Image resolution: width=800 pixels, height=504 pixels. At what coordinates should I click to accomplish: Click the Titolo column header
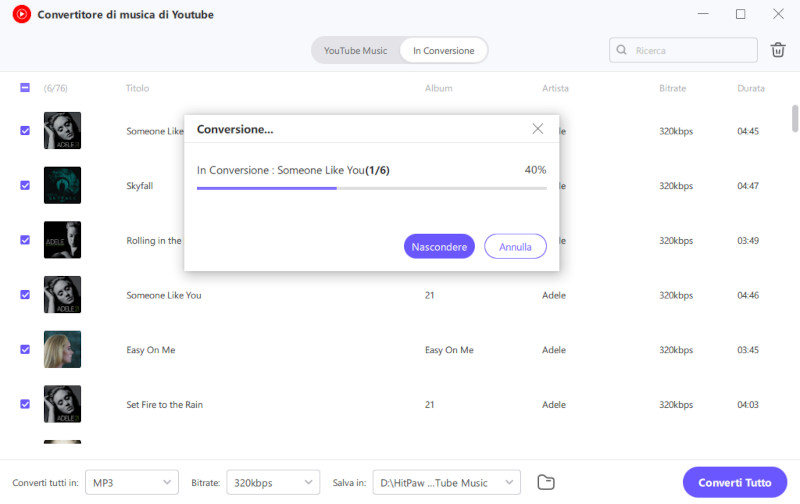point(137,88)
